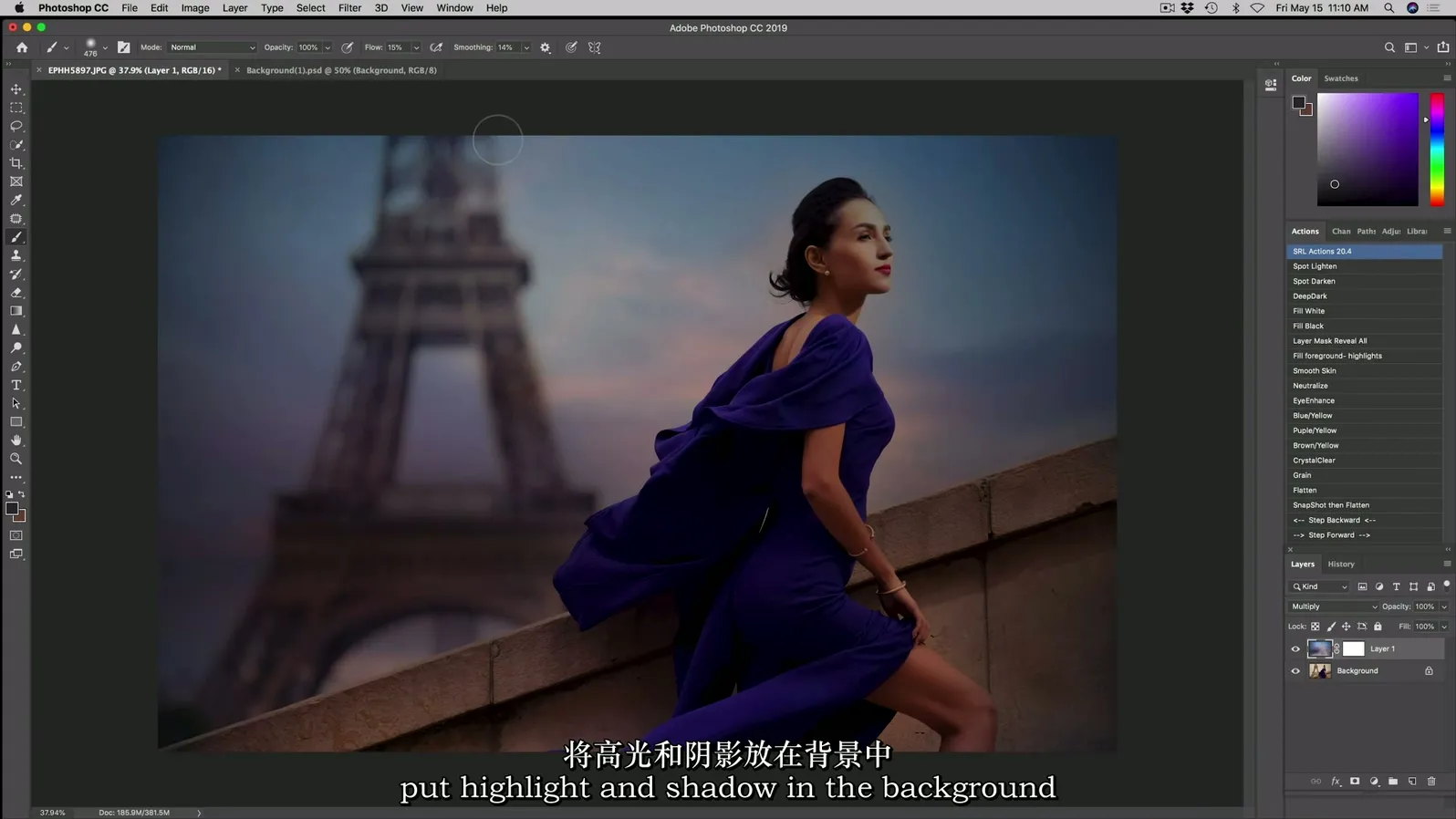Click the add layer mask icon
The height and width of the screenshot is (819, 1456).
point(1355,782)
